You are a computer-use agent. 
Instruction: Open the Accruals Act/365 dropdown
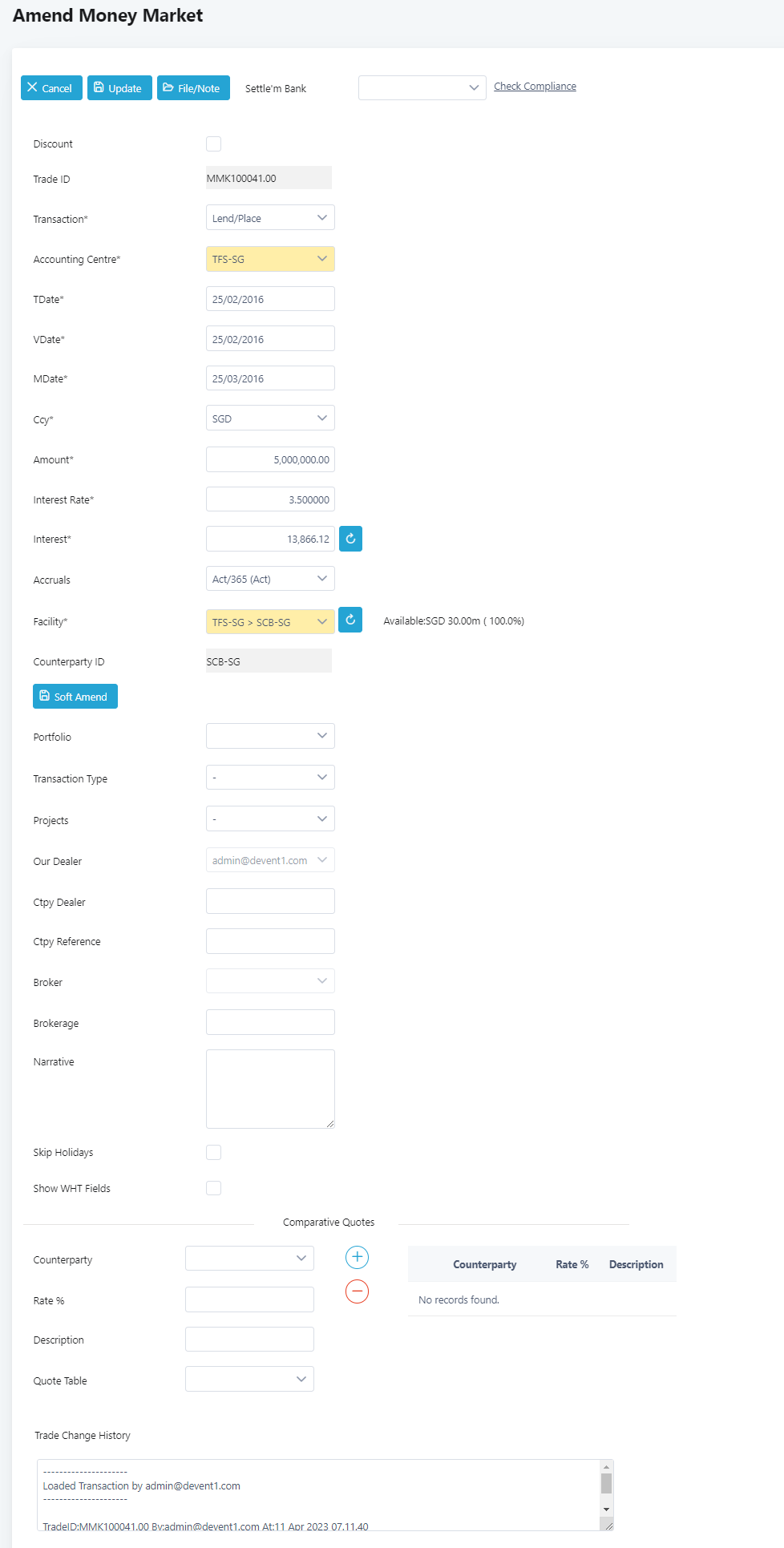coord(270,579)
